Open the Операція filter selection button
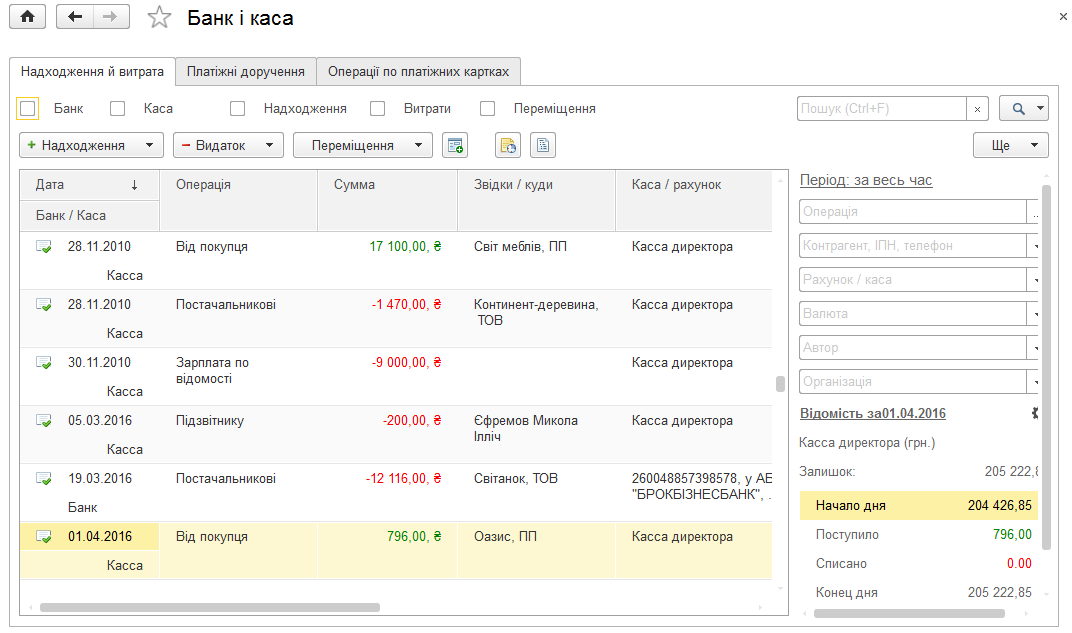The height and width of the screenshot is (633, 1072). click(1034, 212)
